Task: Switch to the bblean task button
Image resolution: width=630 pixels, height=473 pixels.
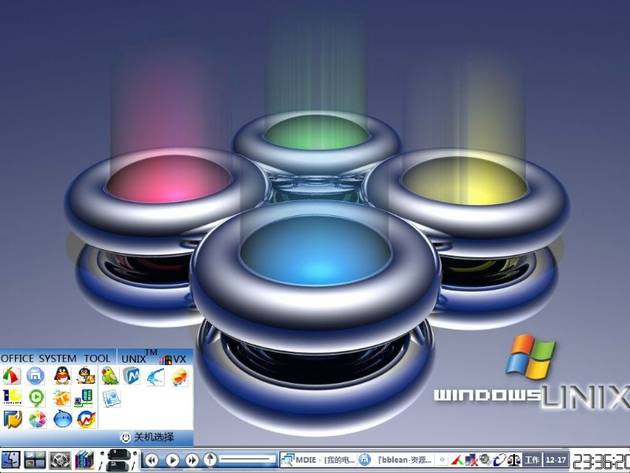Action: tap(396, 459)
